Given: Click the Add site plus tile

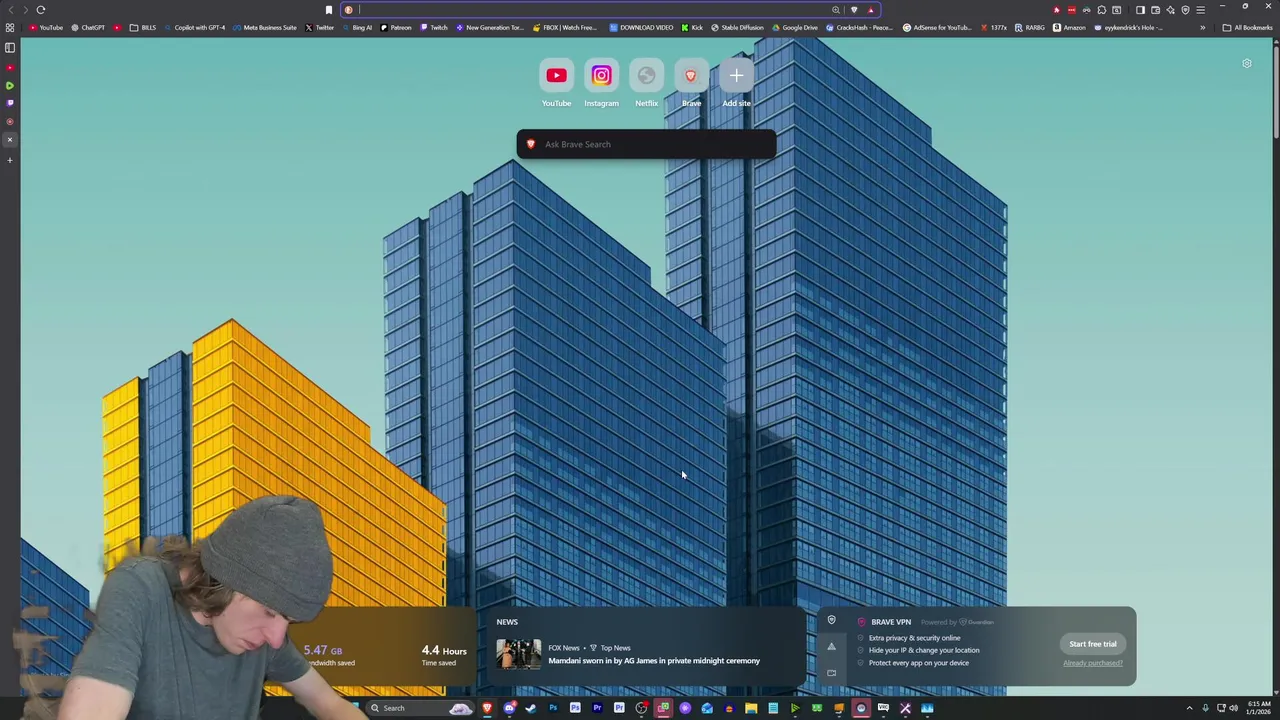Looking at the screenshot, I should (x=736, y=76).
